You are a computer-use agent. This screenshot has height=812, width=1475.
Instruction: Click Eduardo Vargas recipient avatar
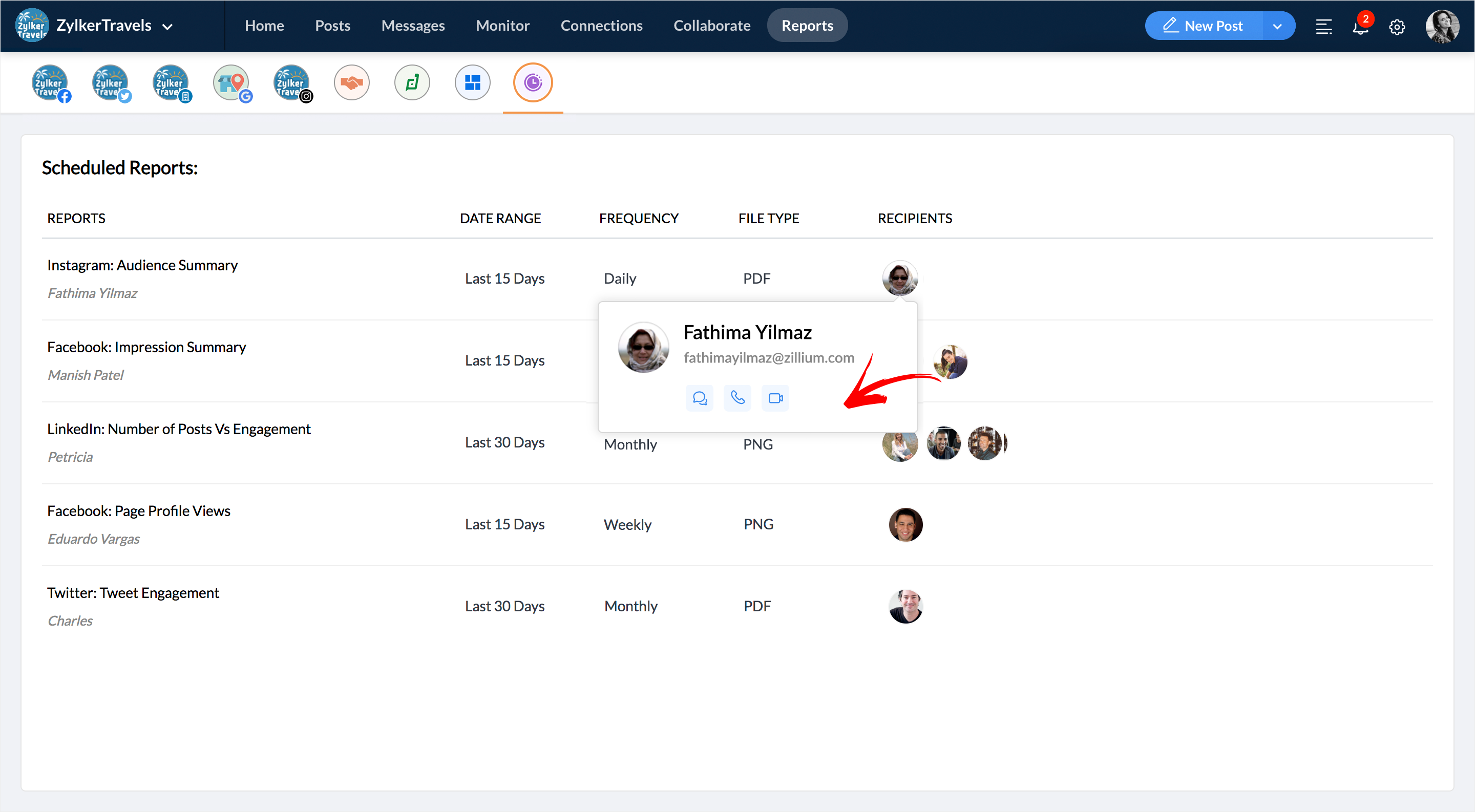coord(905,525)
